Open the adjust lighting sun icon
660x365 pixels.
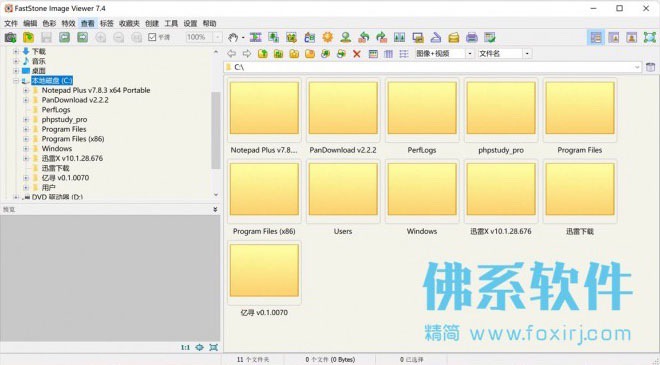(327, 37)
